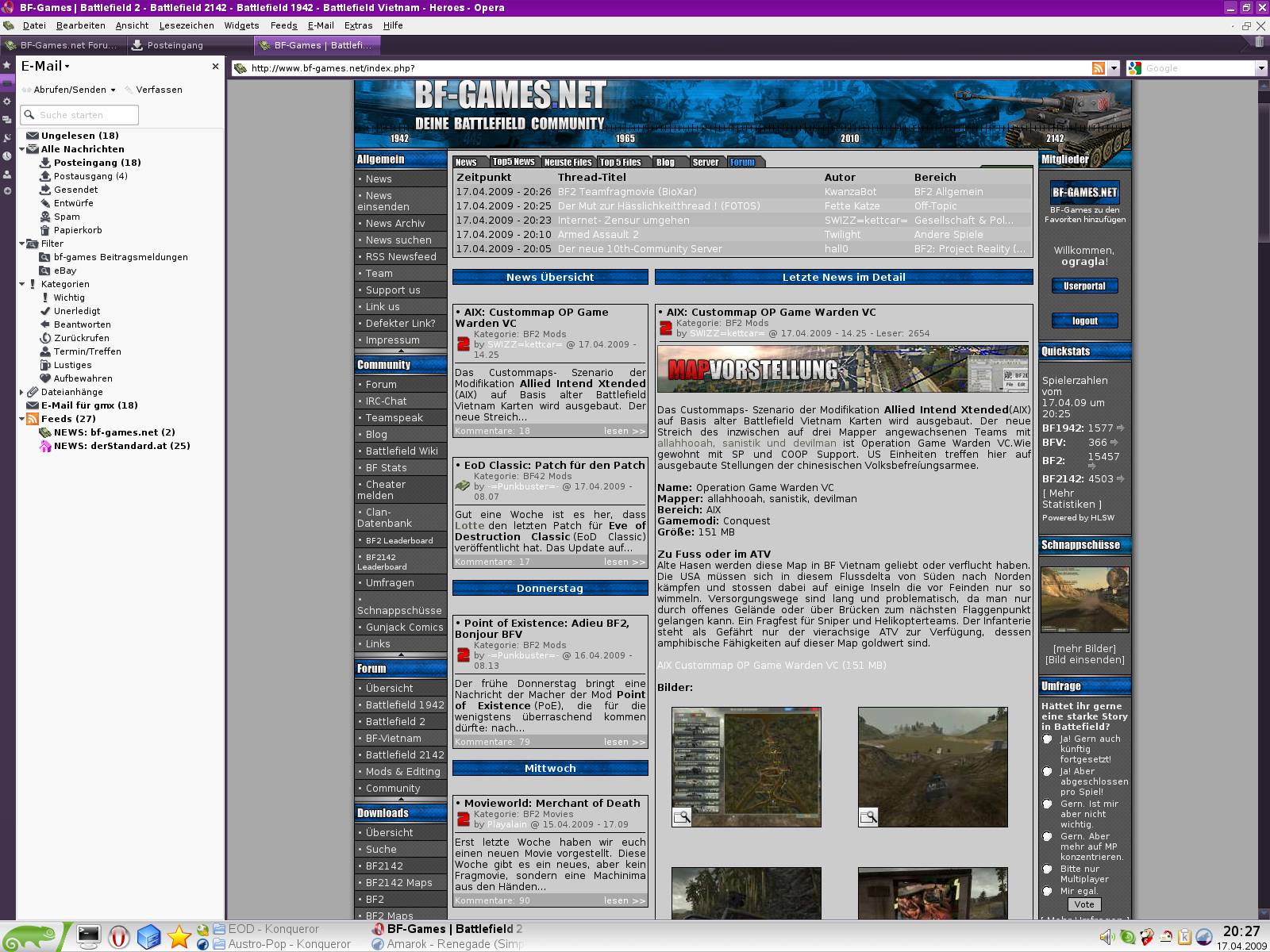This screenshot has width=1270, height=952.
Task: Click the openSUSE start menu button
Action: (x=32, y=937)
